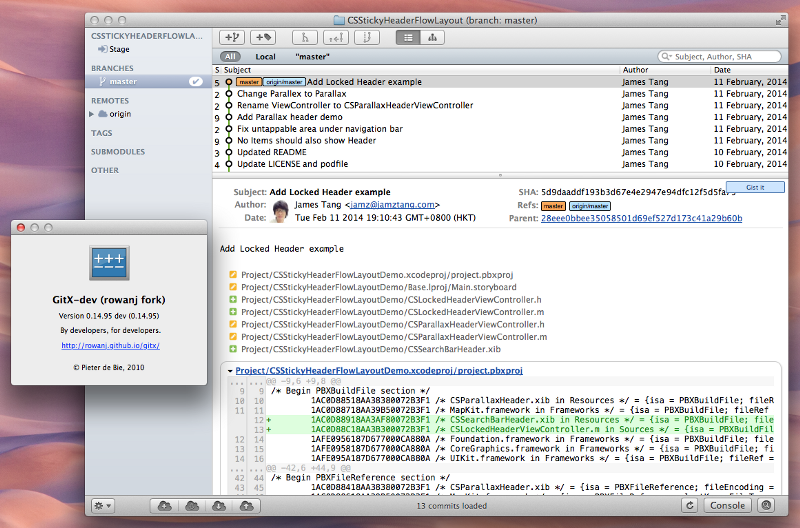The image size is (800, 528).
Task: Collapse the project.pbxproj diff section
Action: [x=231, y=370]
